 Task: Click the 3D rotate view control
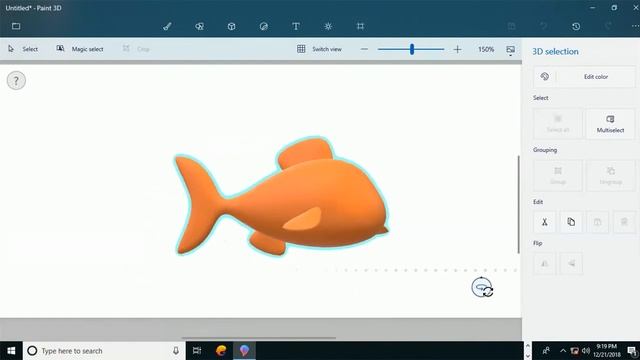[x=482, y=287]
